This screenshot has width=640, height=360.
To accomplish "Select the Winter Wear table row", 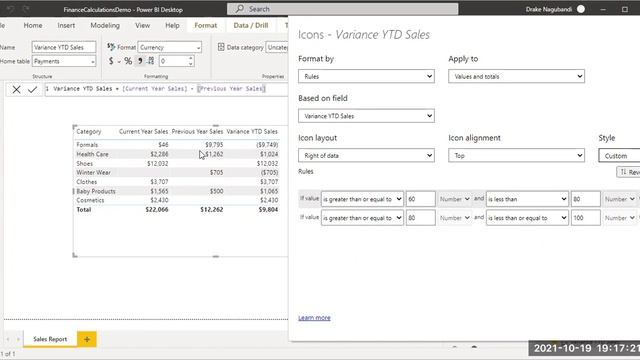I will (177, 173).
